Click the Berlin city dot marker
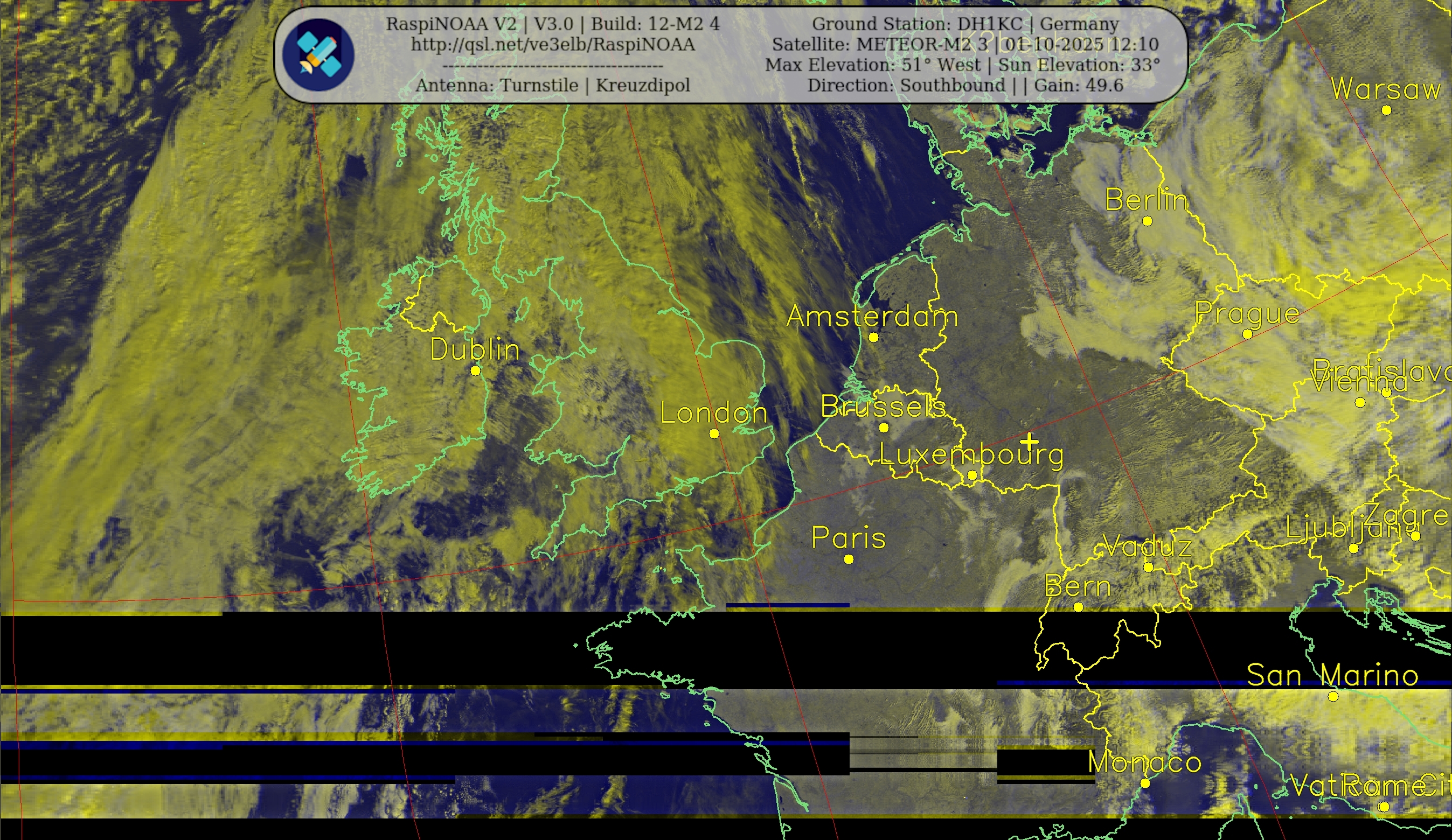 tap(1147, 221)
